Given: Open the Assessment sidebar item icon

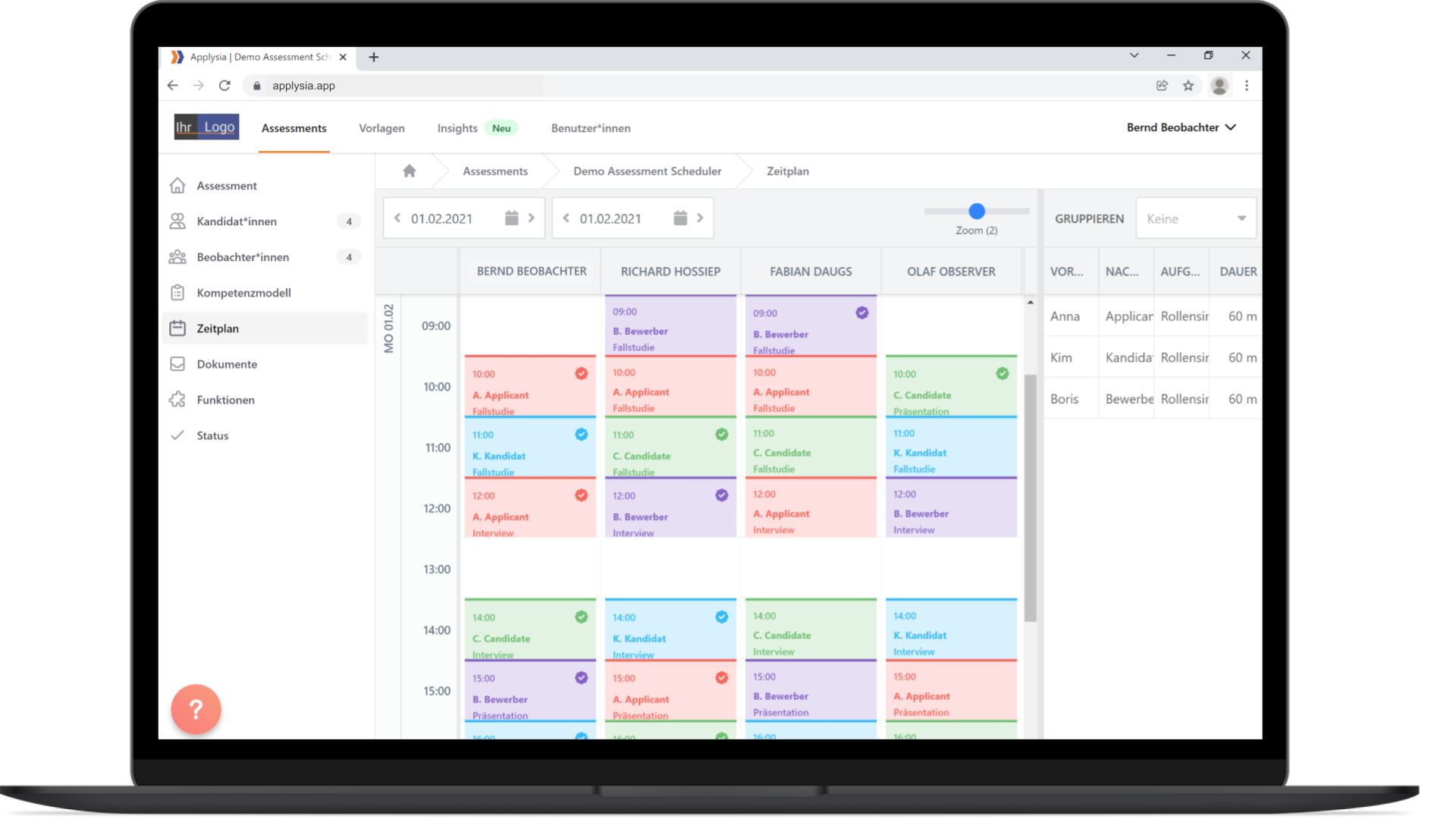Looking at the screenshot, I should coord(177,185).
